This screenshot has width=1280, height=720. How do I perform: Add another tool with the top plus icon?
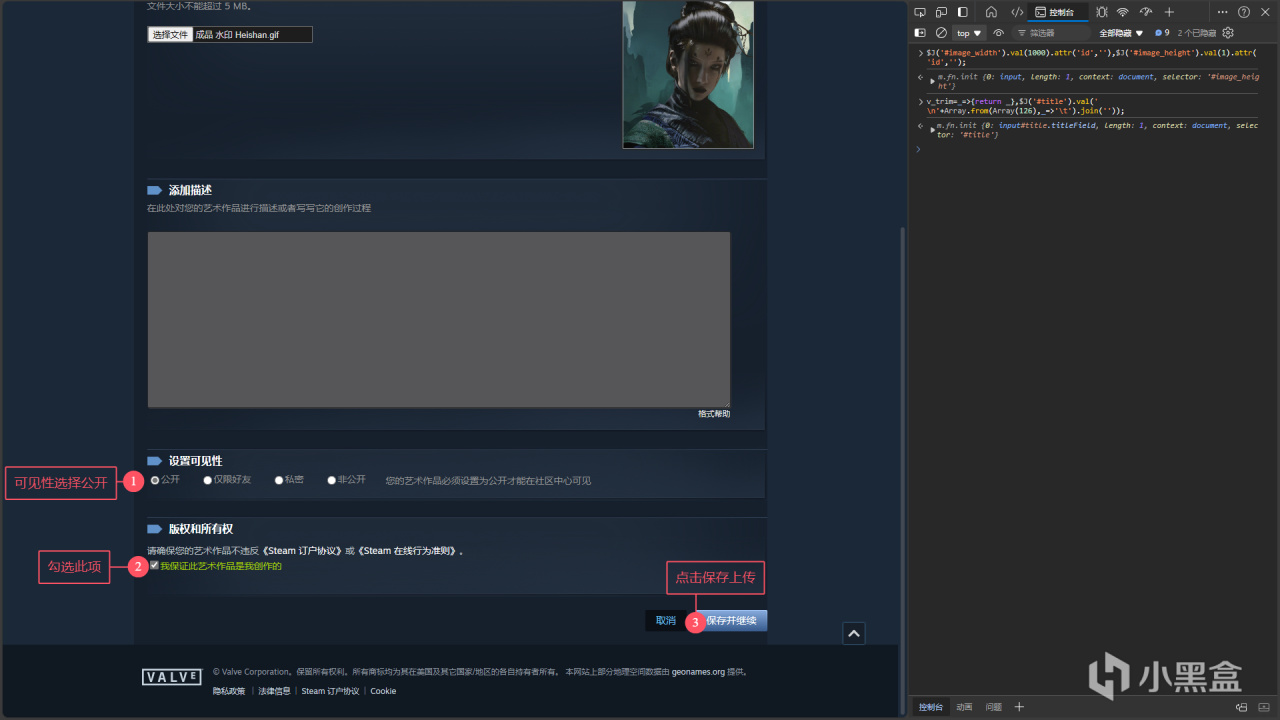(x=1169, y=12)
